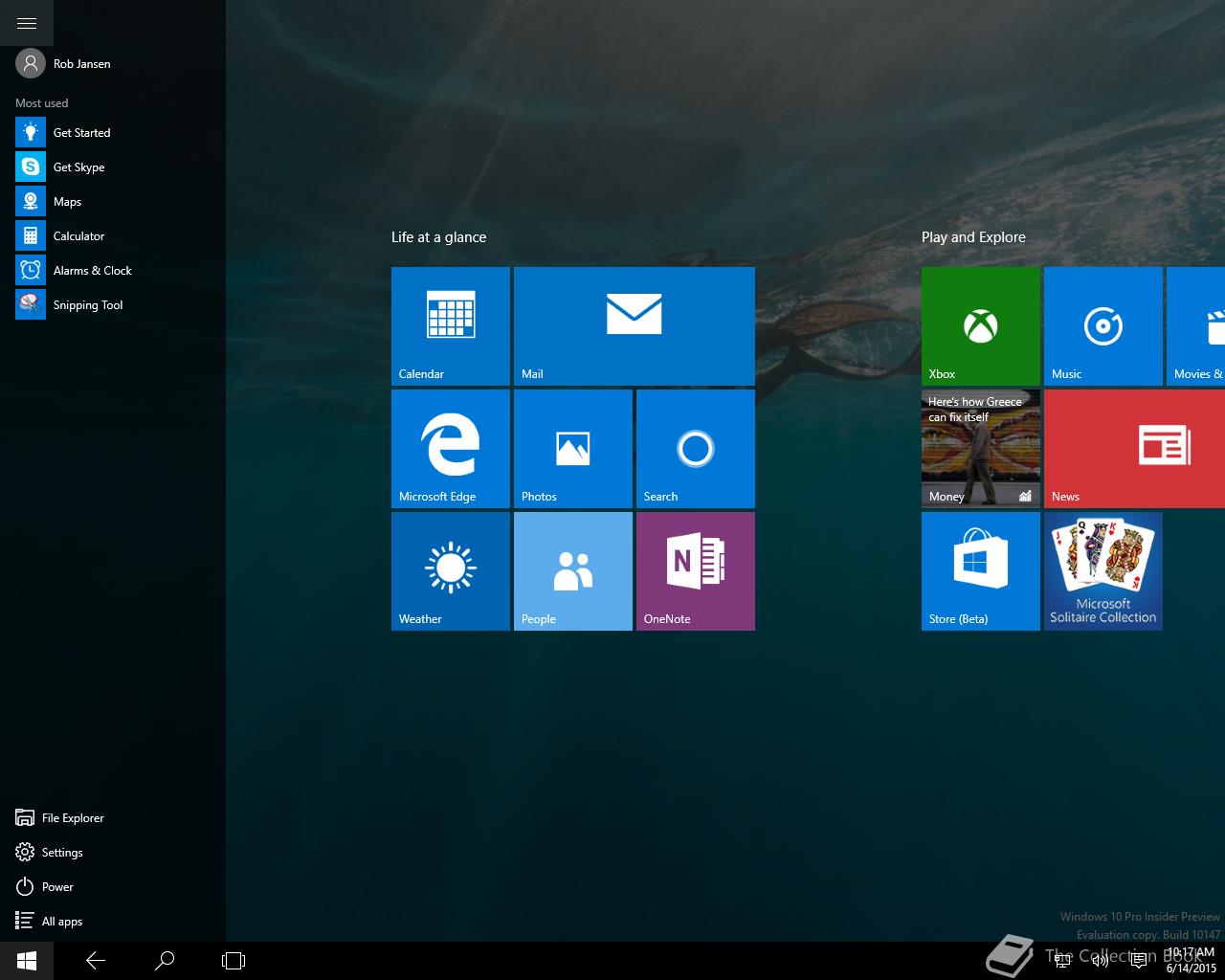1225x980 pixels.
Task: Open the People tile
Action: point(573,571)
